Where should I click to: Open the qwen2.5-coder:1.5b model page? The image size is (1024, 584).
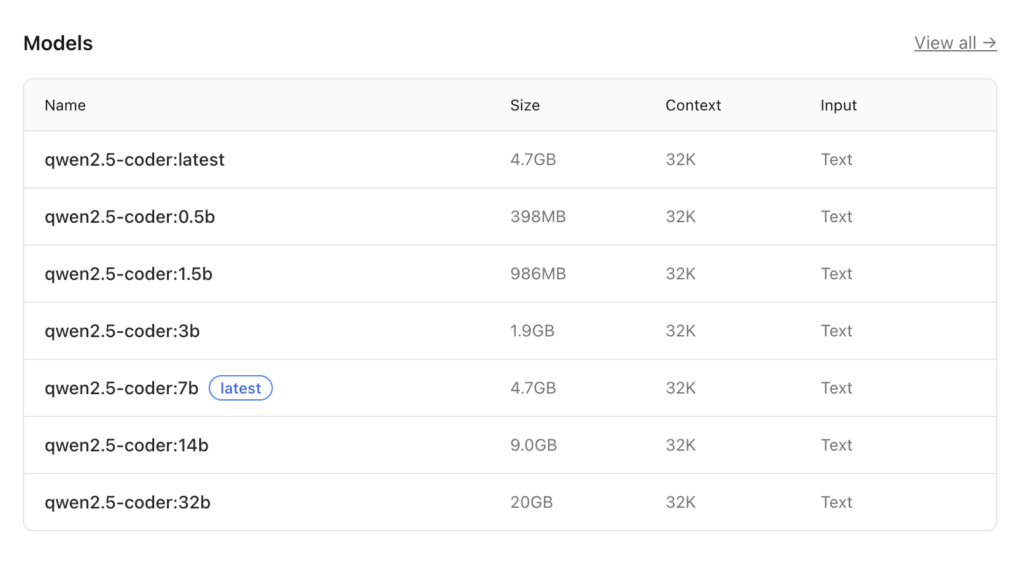click(x=128, y=274)
